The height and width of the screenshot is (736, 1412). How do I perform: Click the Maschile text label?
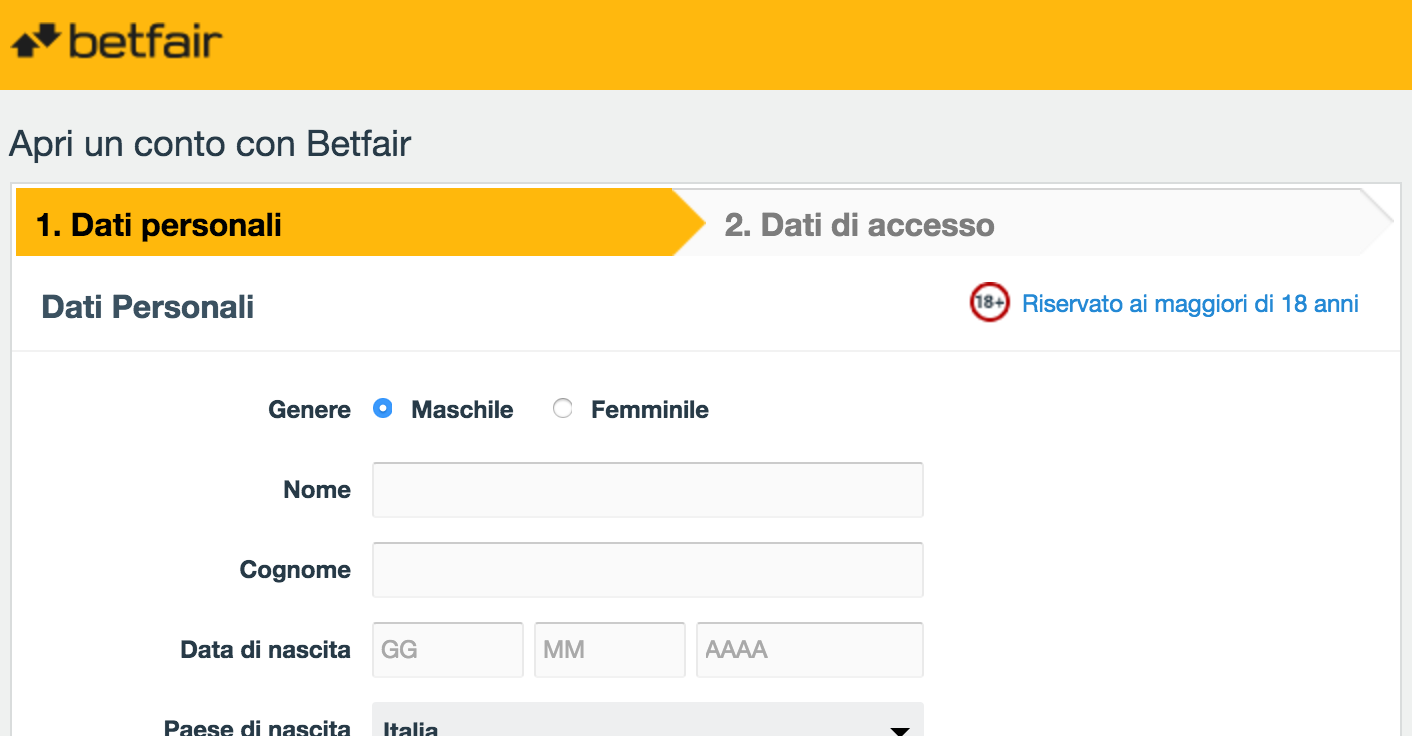click(x=462, y=410)
